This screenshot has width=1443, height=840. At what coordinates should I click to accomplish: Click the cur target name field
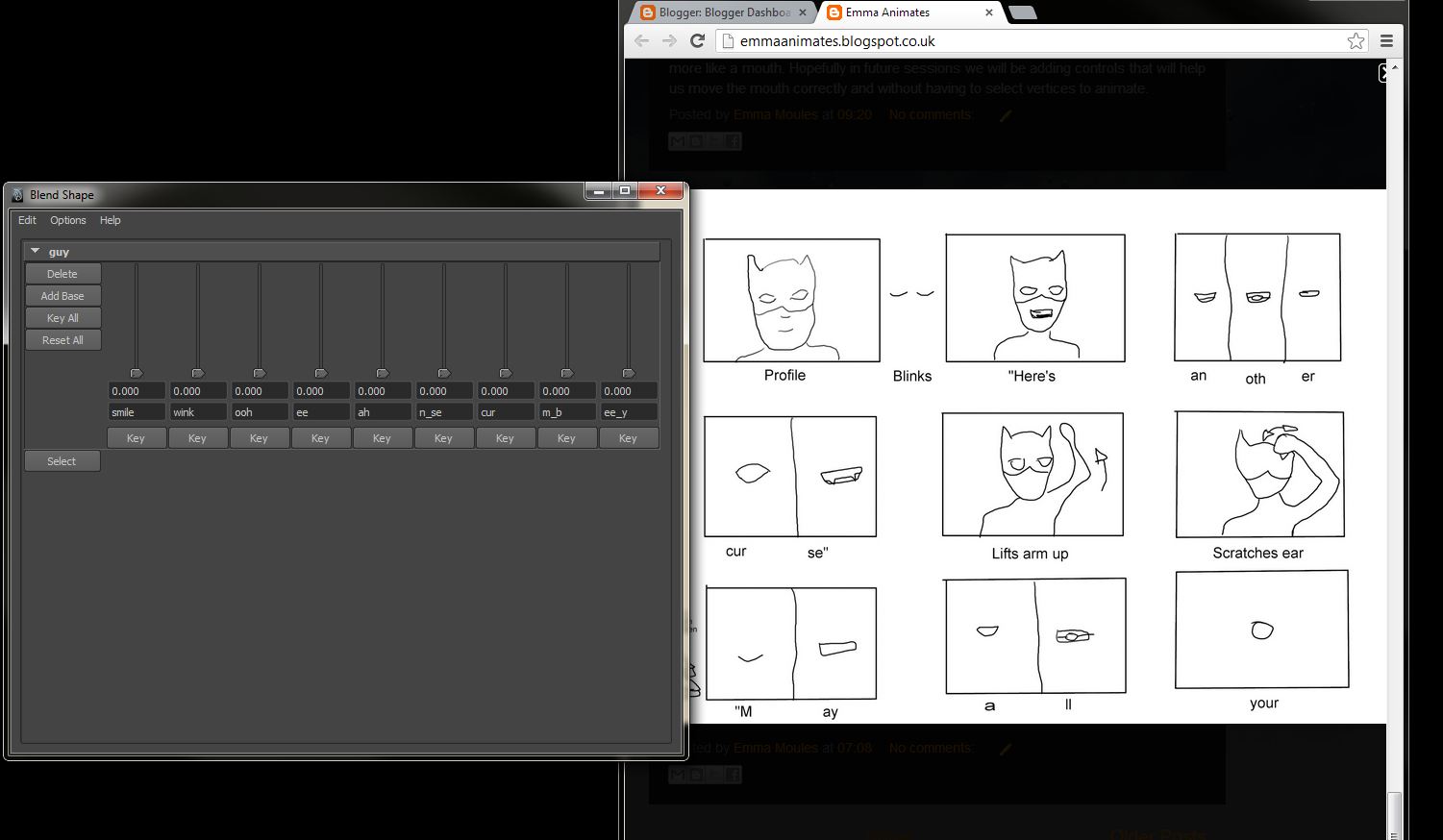506,412
